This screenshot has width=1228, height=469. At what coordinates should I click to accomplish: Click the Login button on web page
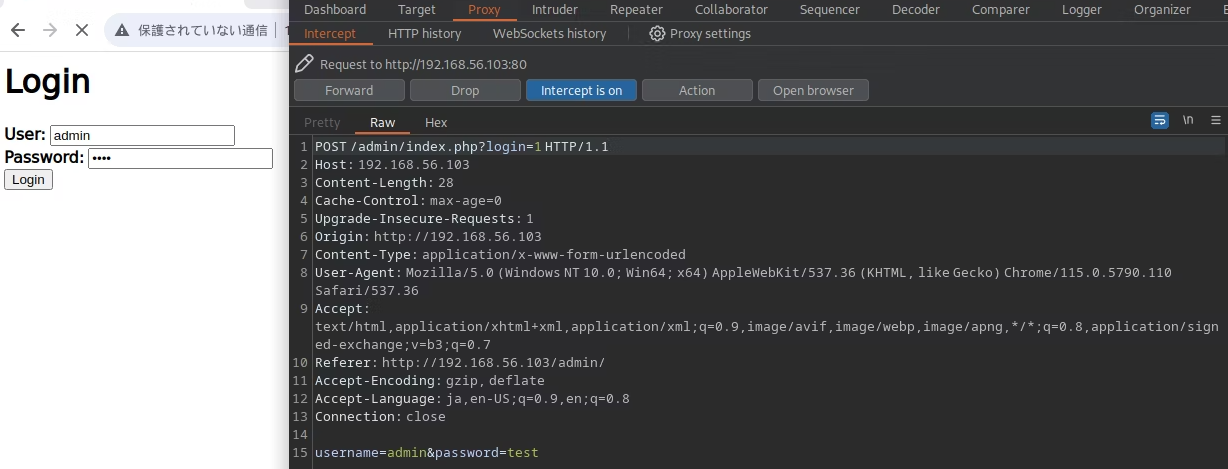[x=28, y=180]
